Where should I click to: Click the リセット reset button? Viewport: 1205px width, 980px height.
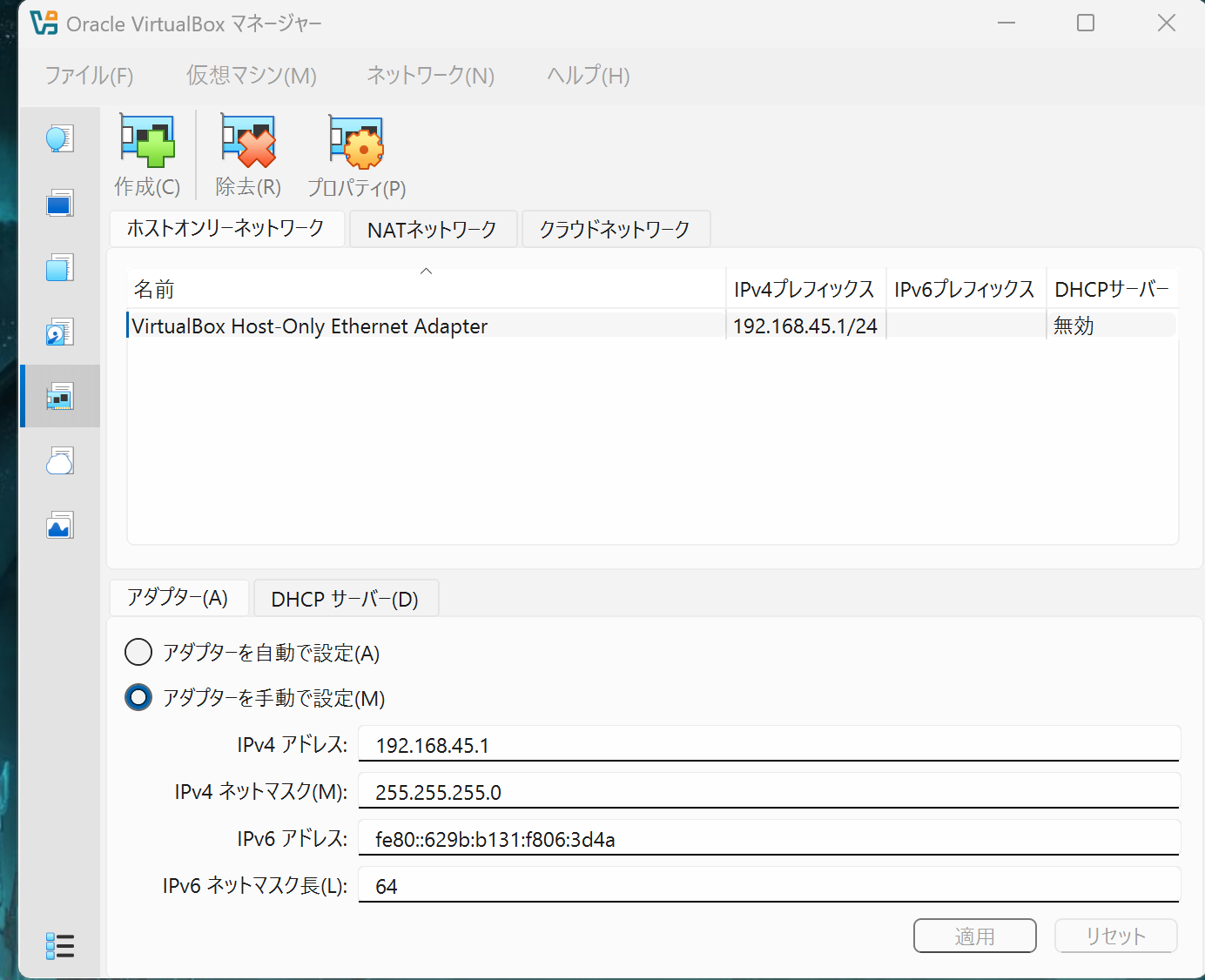1116,936
